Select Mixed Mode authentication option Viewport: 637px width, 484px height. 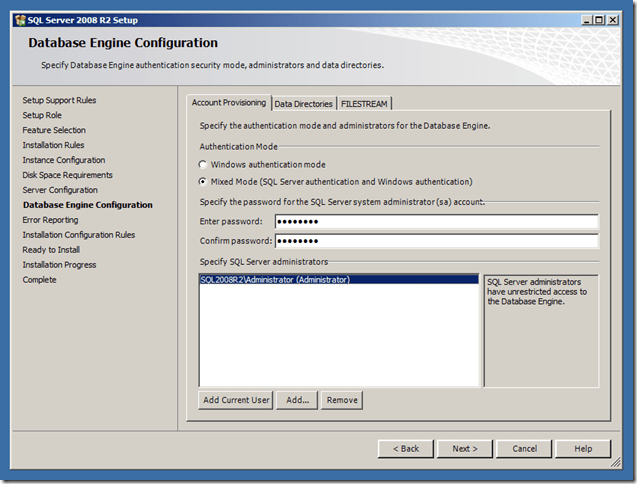pos(204,182)
